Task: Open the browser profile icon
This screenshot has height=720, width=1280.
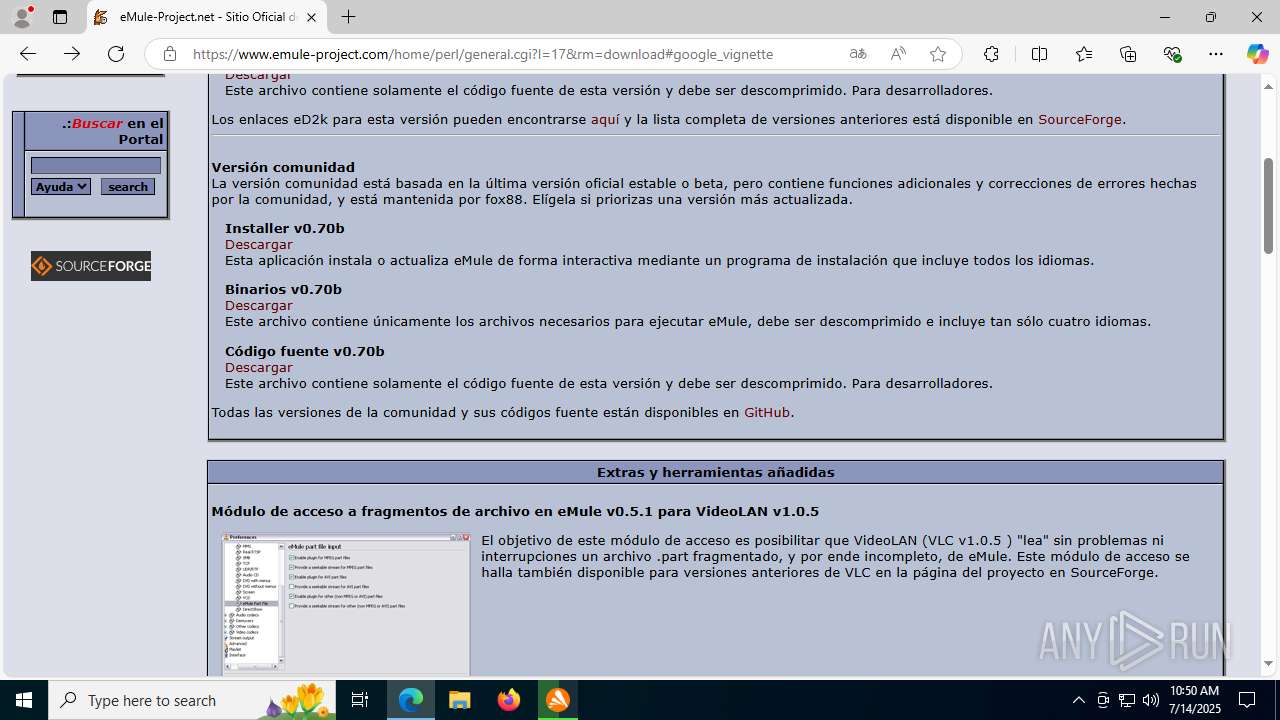Action: (x=22, y=17)
